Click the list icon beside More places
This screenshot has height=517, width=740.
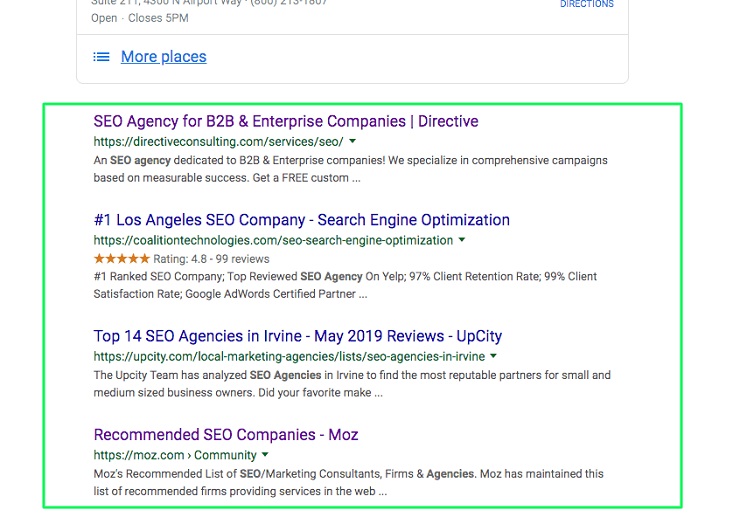(x=101, y=57)
